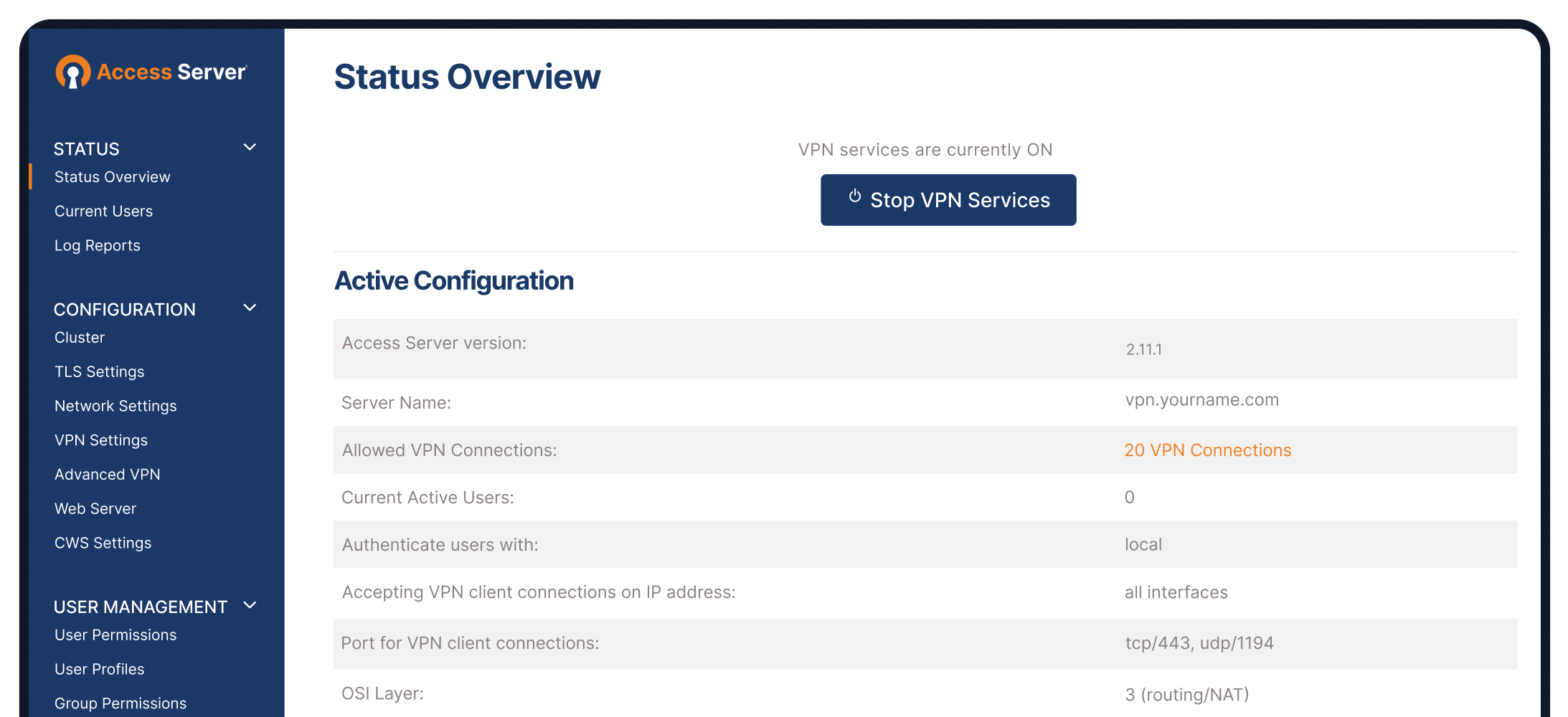
Task: Open VPN Settings
Action: click(x=101, y=440)
